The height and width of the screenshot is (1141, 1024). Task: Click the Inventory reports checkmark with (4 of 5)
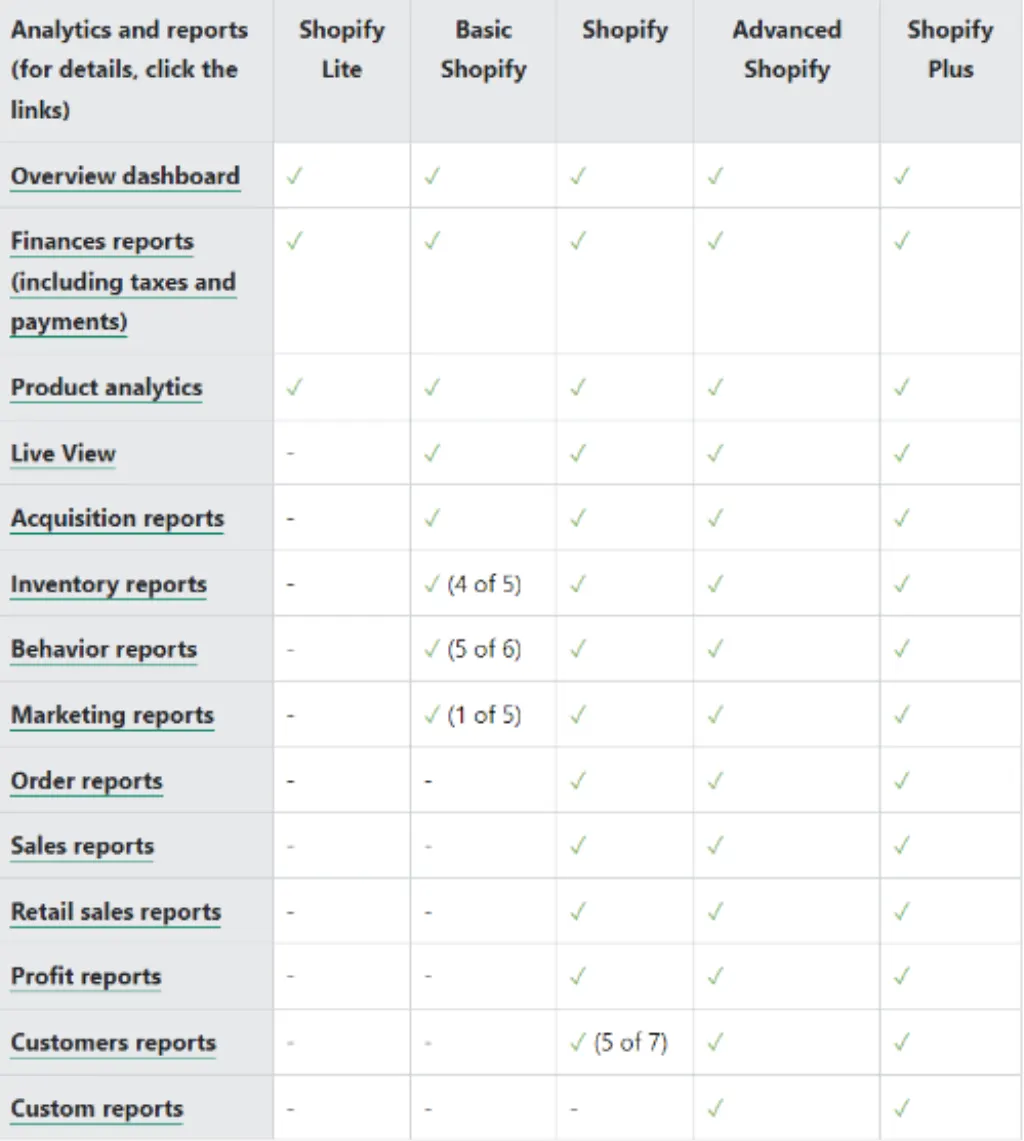click(472, 584)
